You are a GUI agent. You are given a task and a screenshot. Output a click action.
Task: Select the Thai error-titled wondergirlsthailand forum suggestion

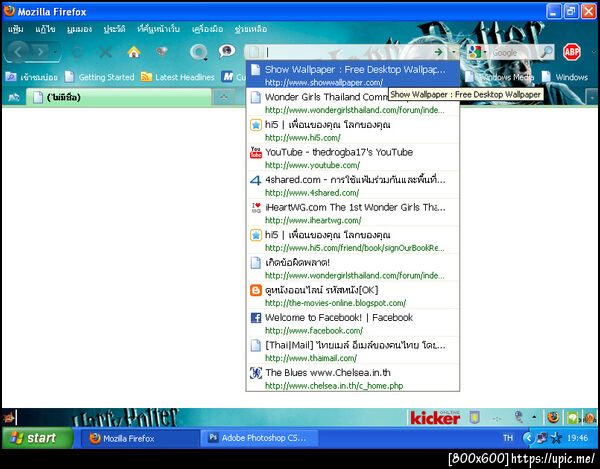[352, 268]
